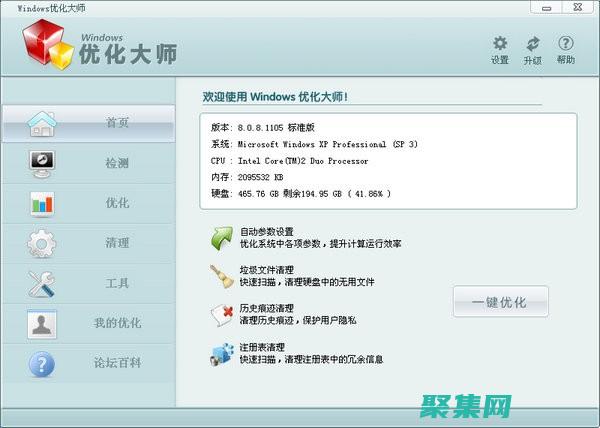The width and height of the screenshot is (600, 428).
Task: Open the 设置 gear icon
Action: [500, 44]
